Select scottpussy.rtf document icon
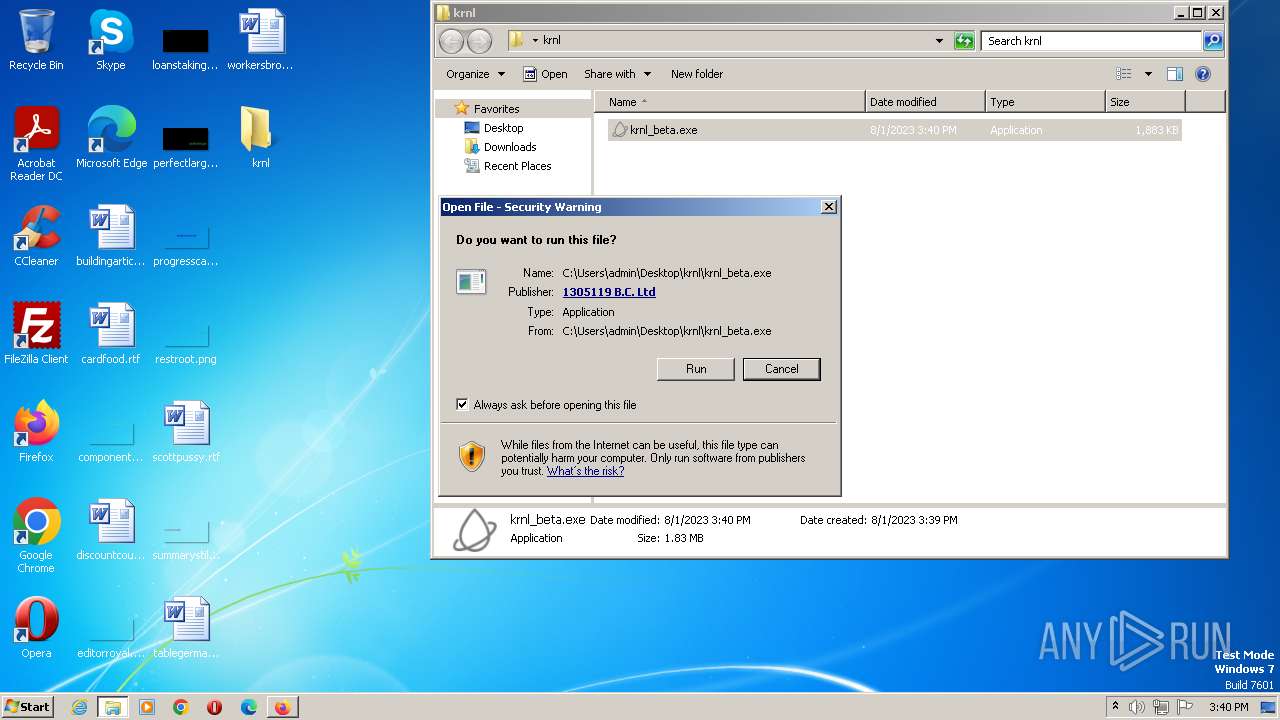Viewport: 1280px width, 720px height. coord(186,431)
